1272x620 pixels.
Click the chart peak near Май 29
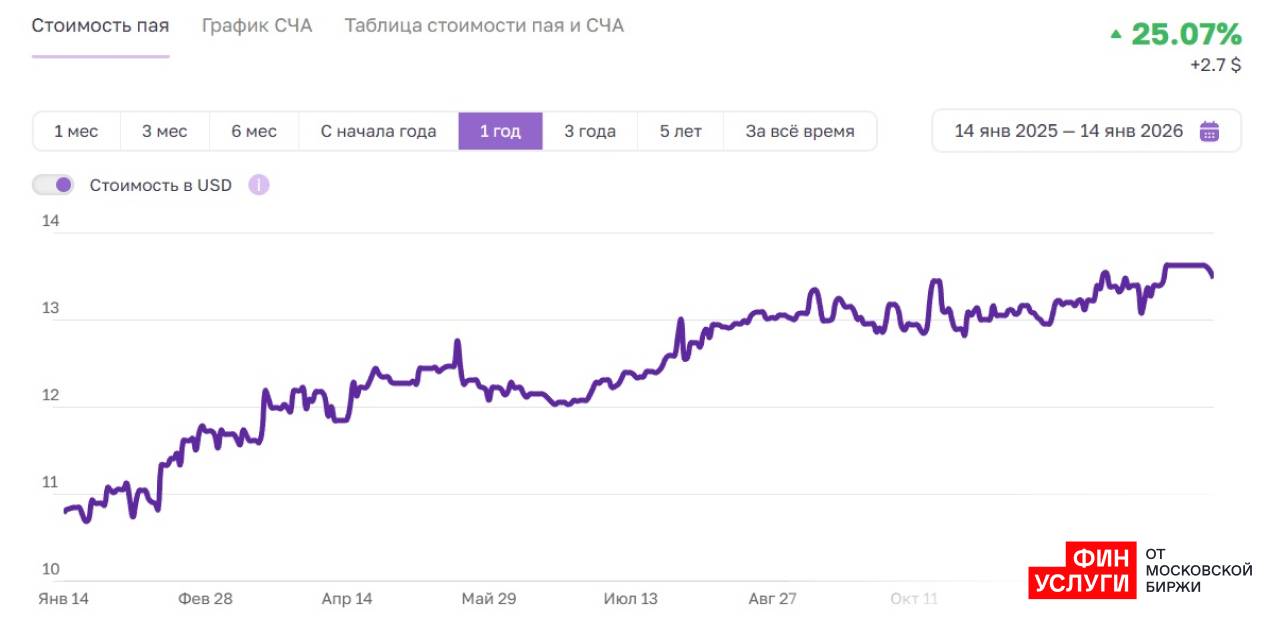tap(458, 342)
